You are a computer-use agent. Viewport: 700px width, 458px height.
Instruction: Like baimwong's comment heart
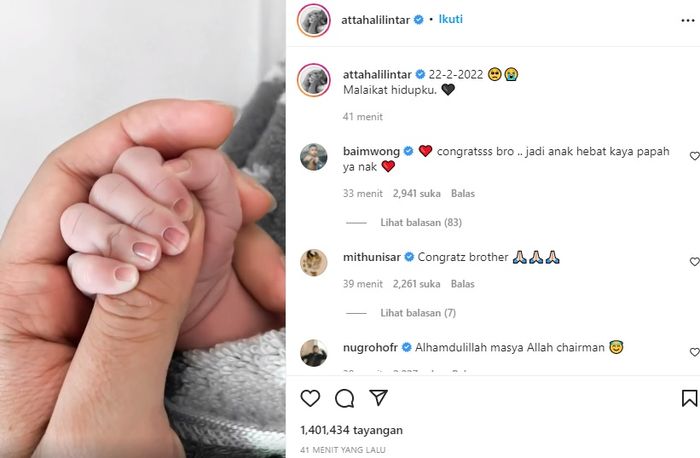tap(695, 156)
